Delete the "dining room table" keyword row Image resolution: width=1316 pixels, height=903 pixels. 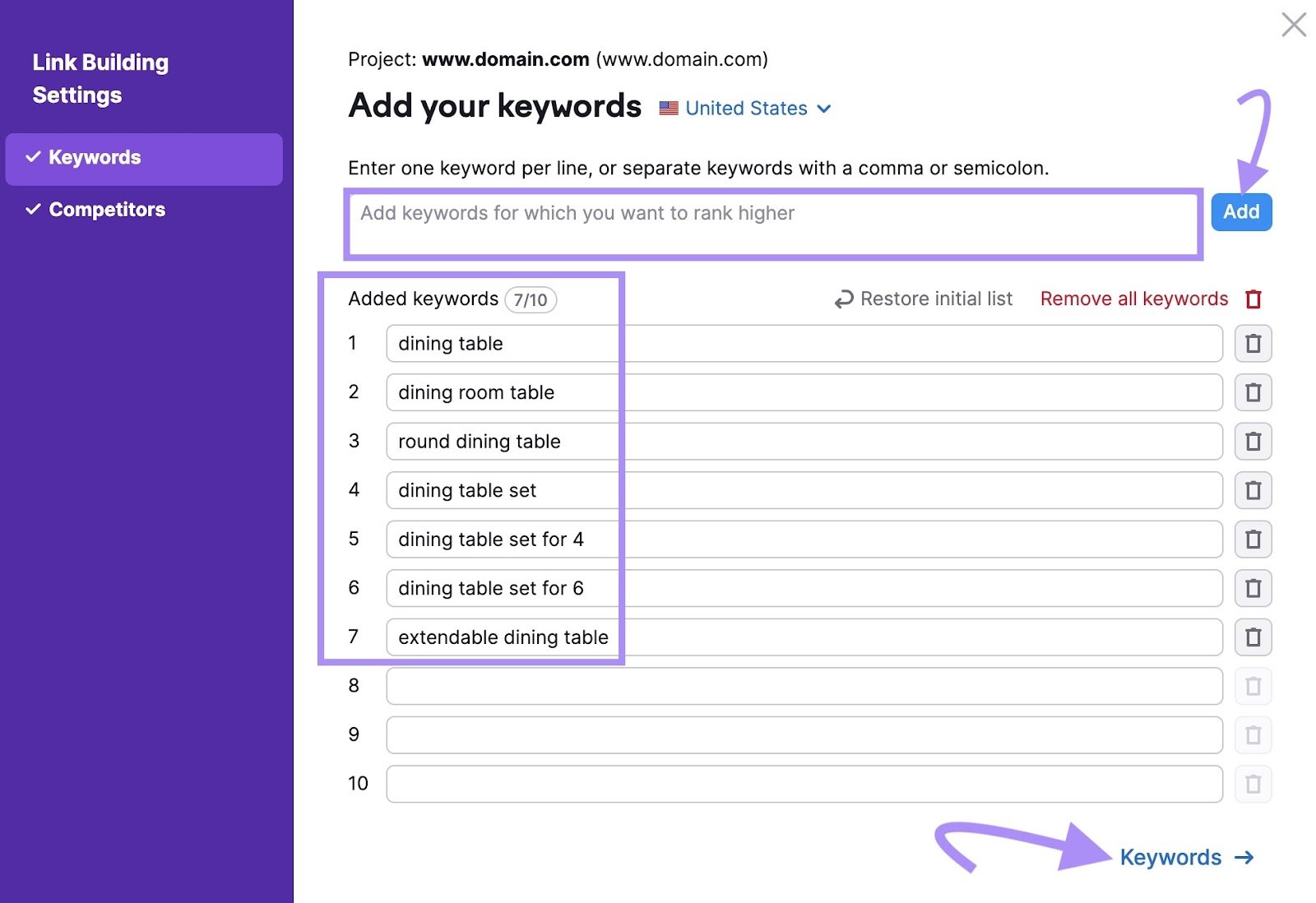pyautogui.click(x=1253, y=392)
